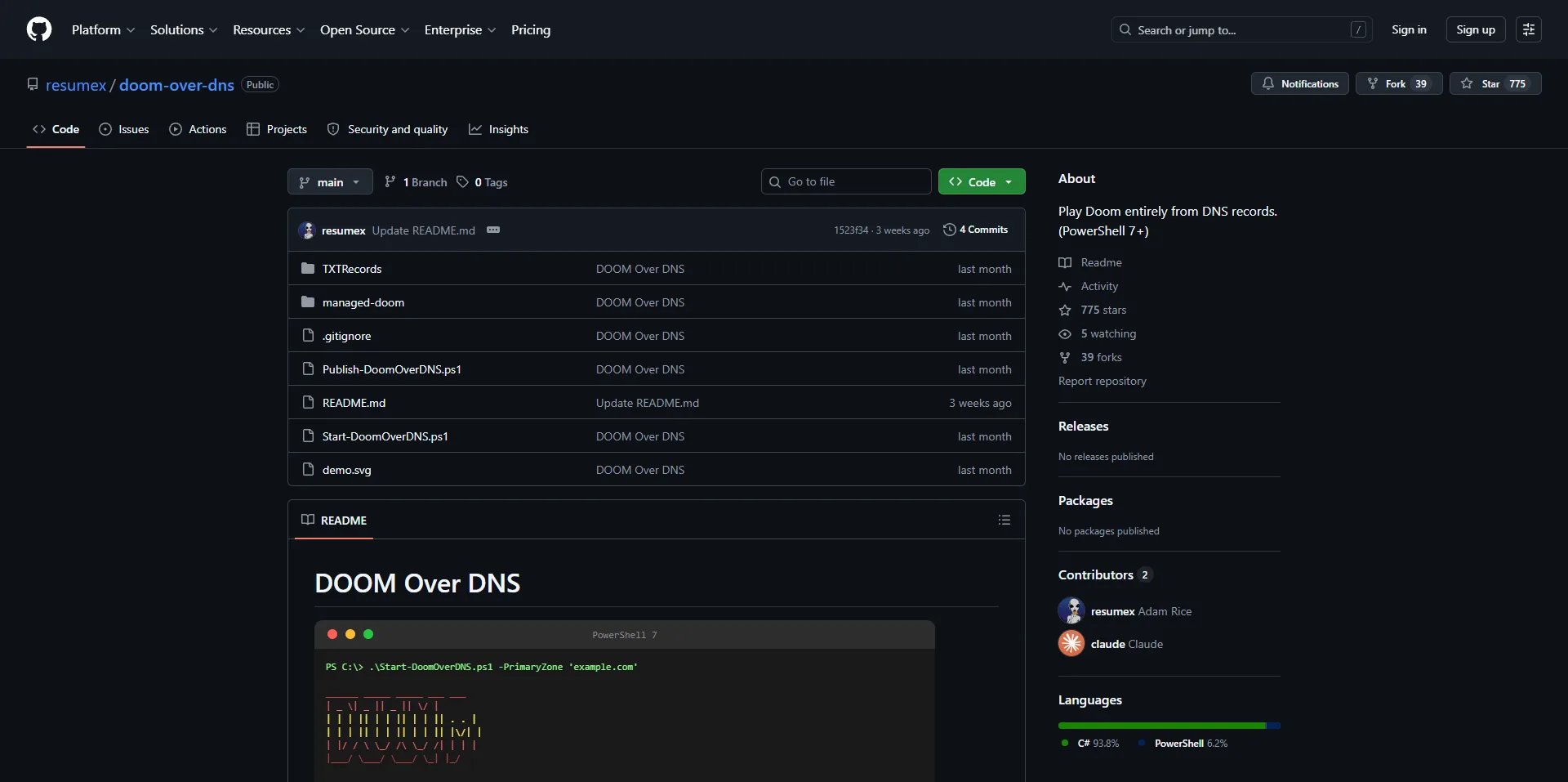Toggle Notifications for this repository
1568x782 pixels.
pyautogui.click(x=1300, y=83)
